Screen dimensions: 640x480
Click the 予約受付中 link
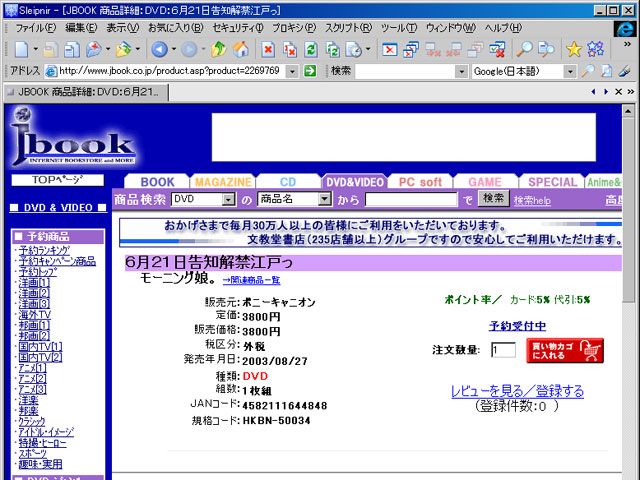click(x=517, y=326)
